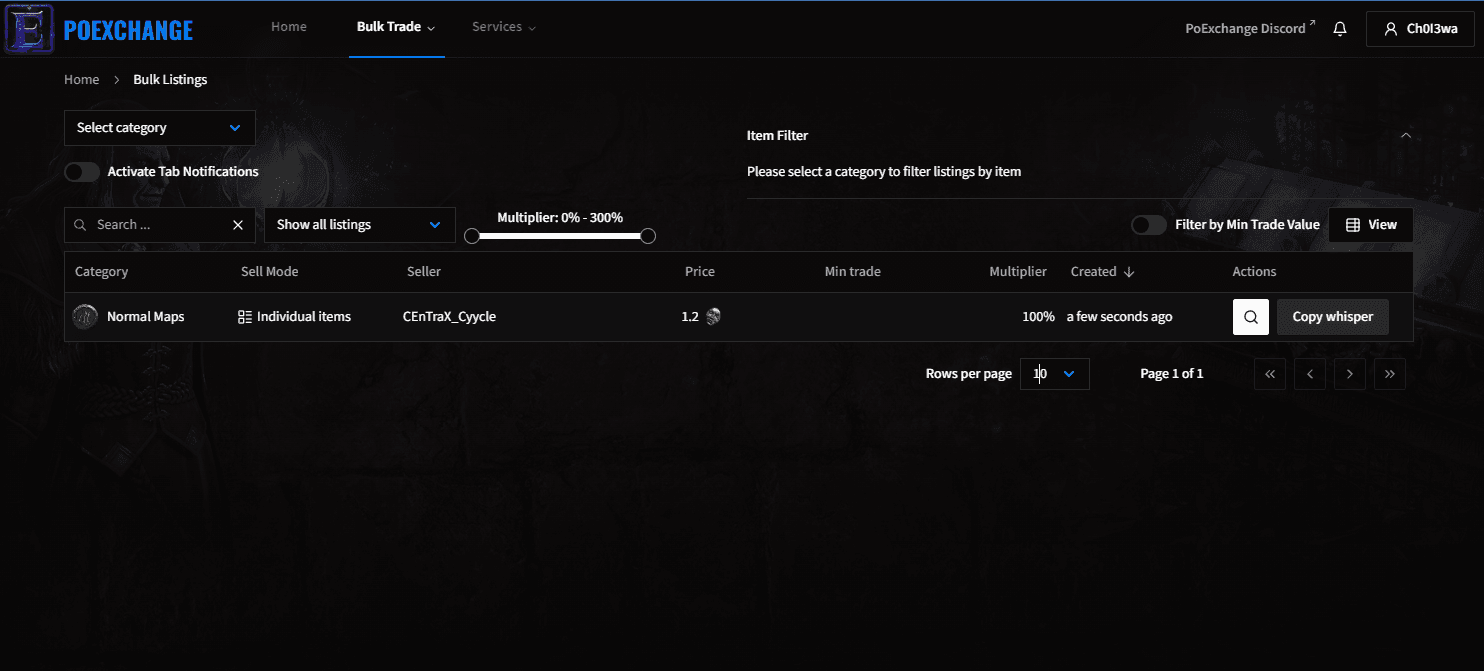Click the sort arrow beside Created
Image resolution: width=1484 pixels, height=671 pixels.
pos(1129,272)
